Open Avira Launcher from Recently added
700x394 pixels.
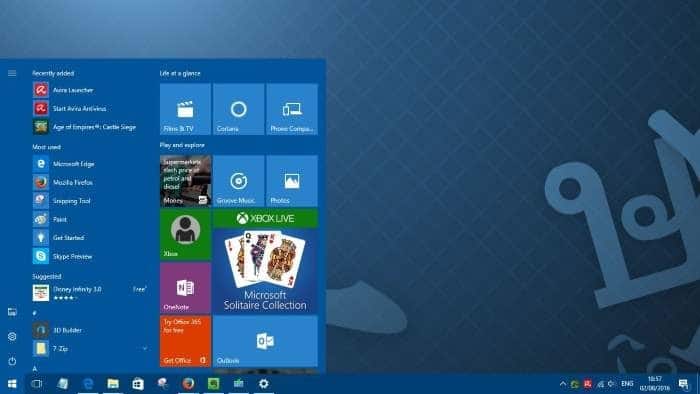point(90,90)
